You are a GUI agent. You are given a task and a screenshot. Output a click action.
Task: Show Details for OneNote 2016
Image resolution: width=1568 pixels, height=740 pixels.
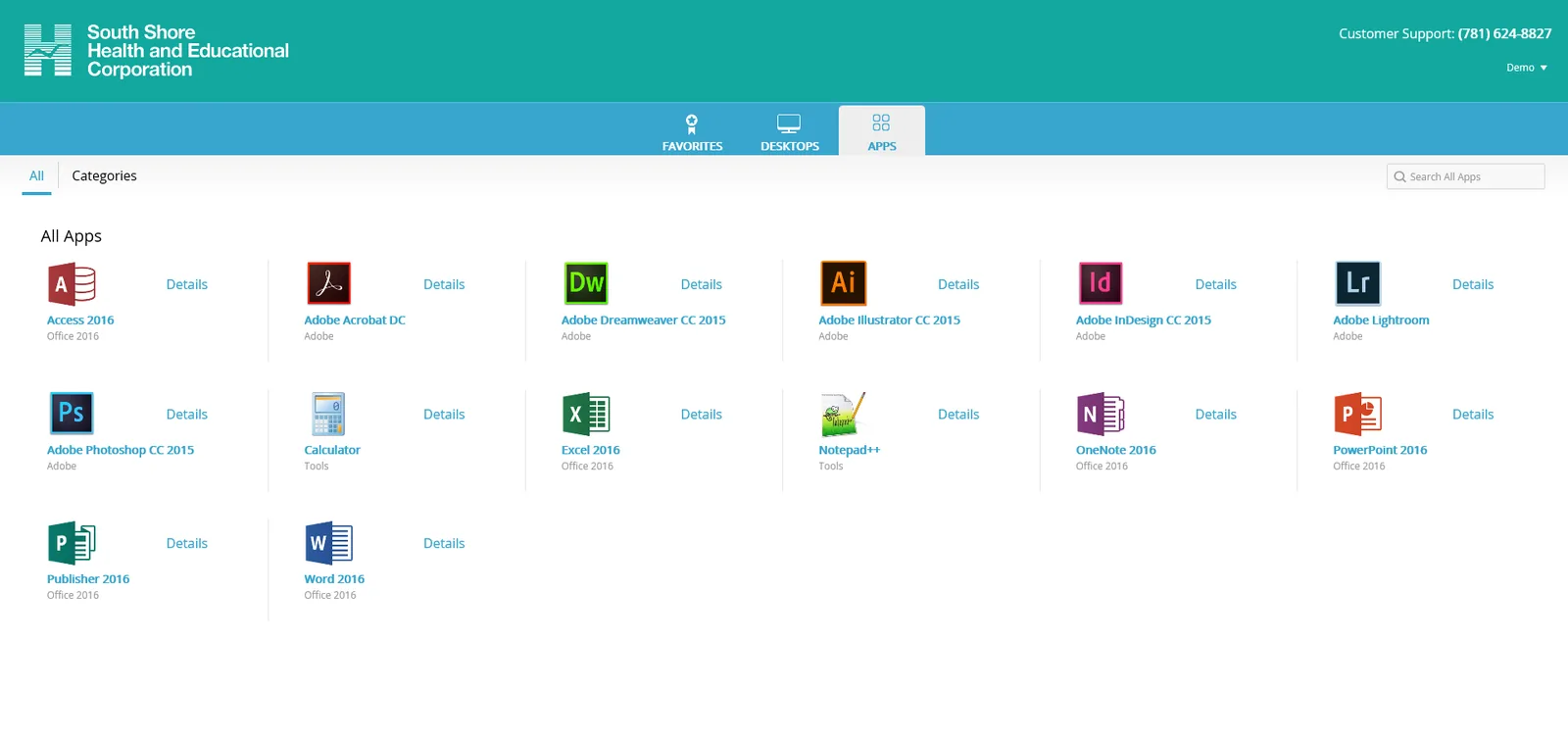tap(1215, 415)
